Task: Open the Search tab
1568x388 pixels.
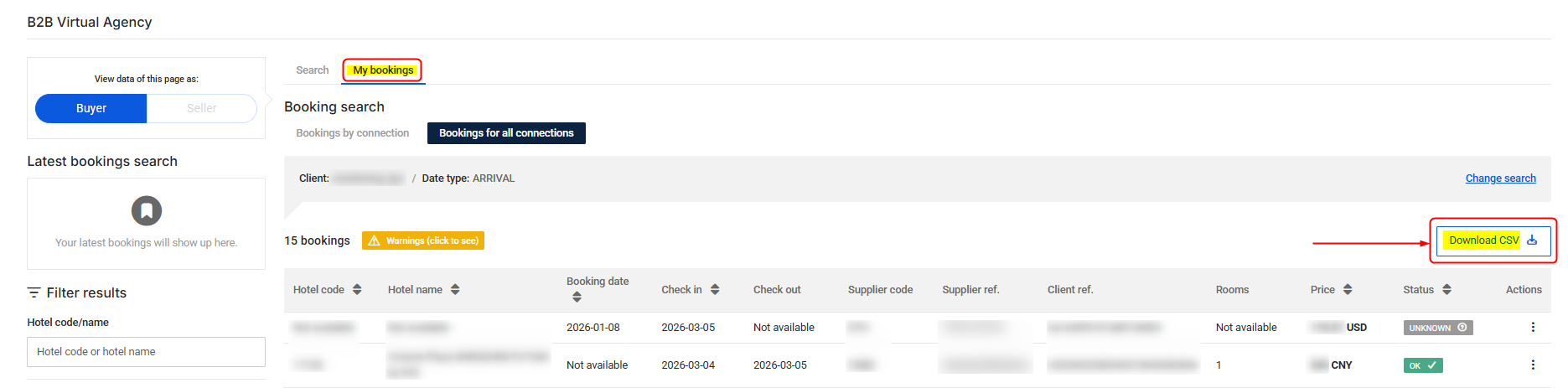Action: 312,70
